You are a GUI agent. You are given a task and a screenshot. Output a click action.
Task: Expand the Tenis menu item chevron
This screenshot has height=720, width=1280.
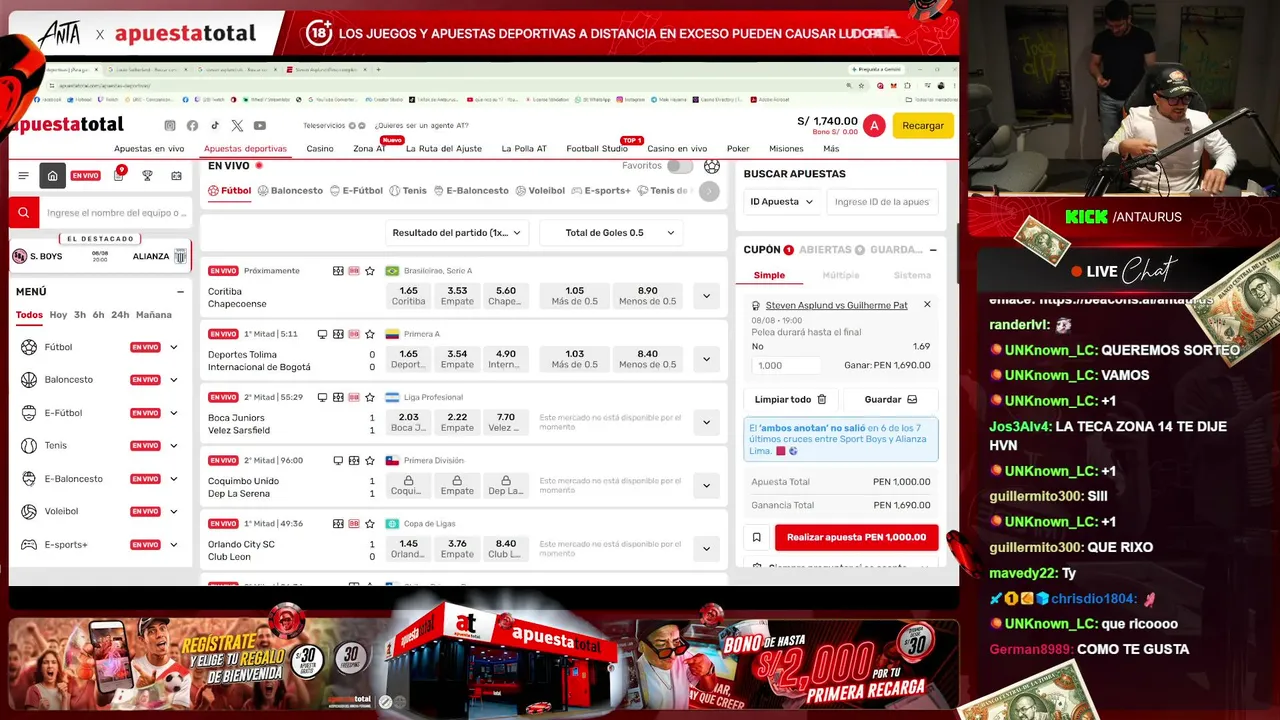point(174,446)
